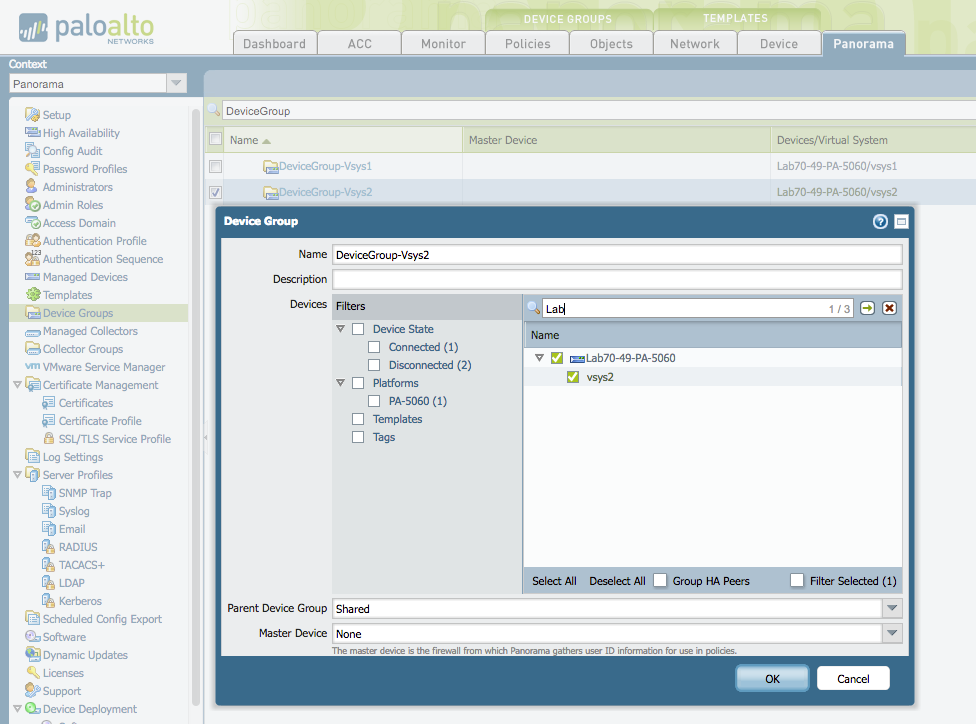Click Deselect All below the device list
Screen dimensions: 976x724
tap(617, 580)
